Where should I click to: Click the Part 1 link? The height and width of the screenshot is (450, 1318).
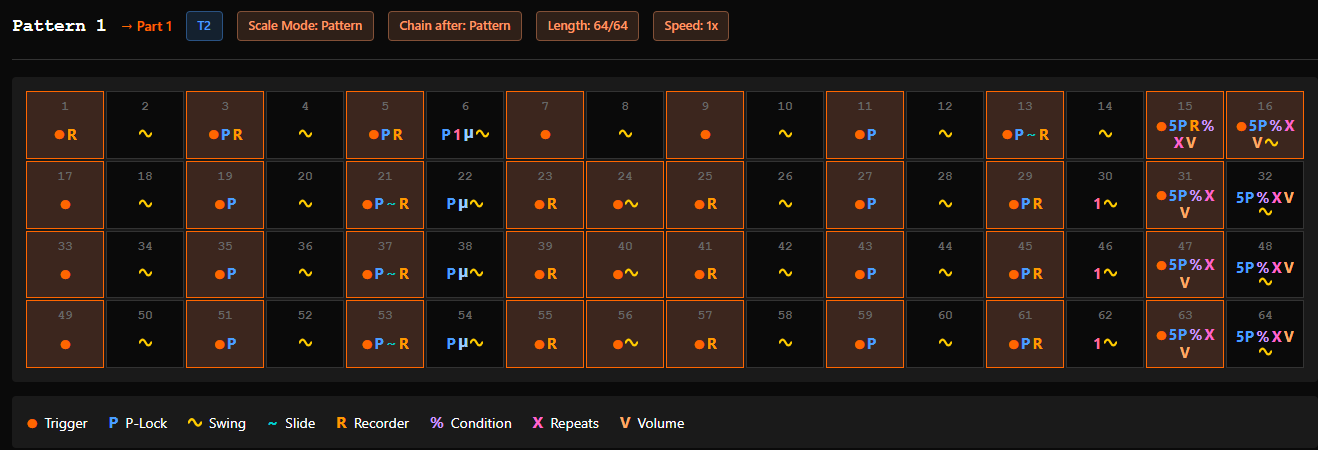146,26
